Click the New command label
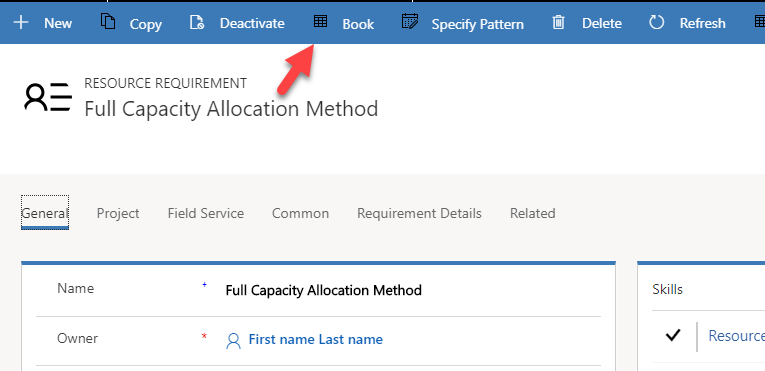 (58, 23)
